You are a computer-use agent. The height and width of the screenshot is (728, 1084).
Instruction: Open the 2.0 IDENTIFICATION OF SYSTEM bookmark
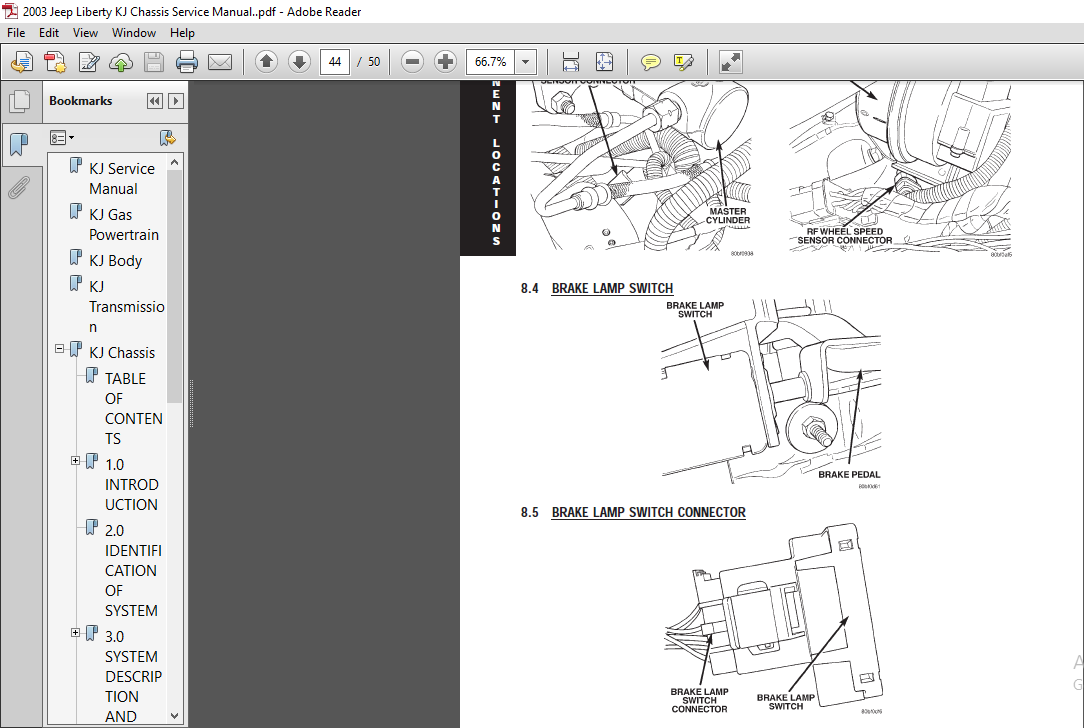pos(133,570)
